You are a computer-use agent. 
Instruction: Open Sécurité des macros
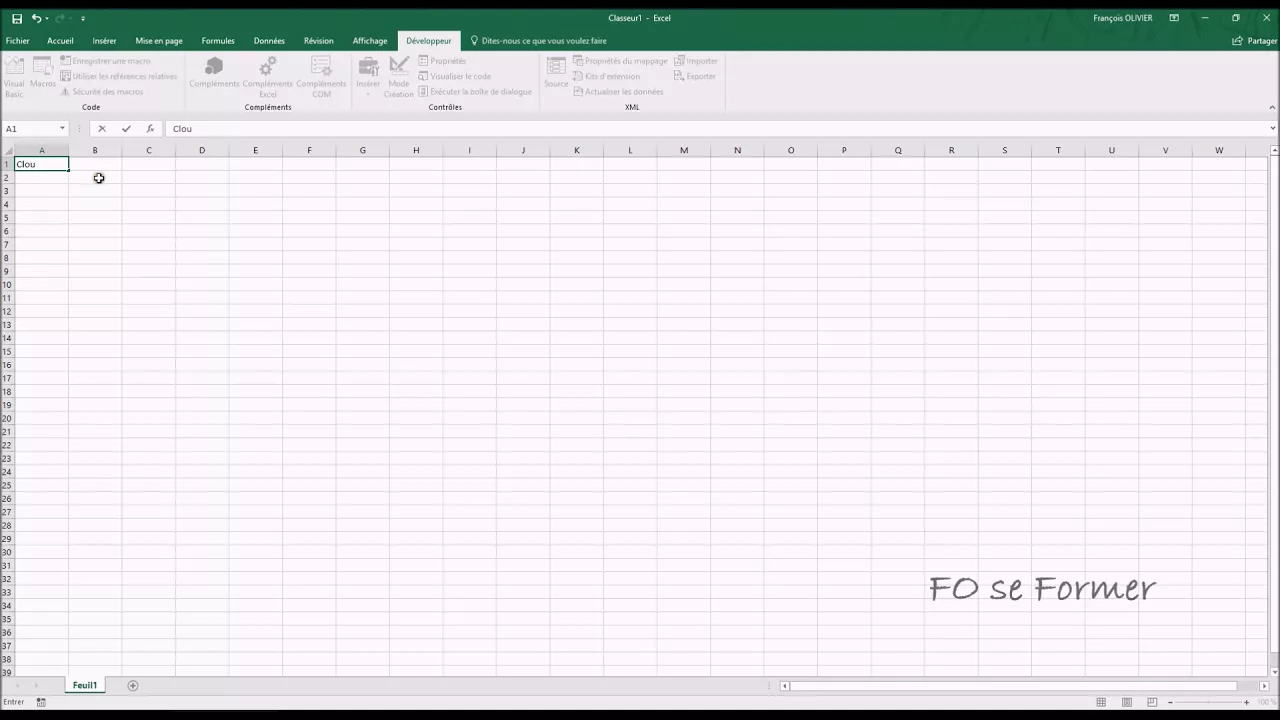click(101, 92)
